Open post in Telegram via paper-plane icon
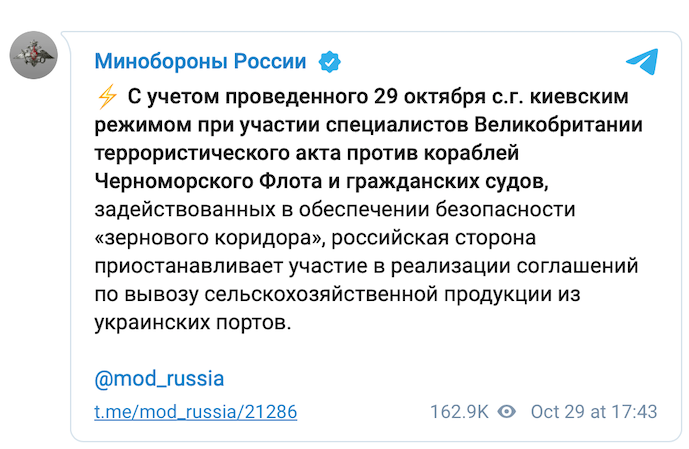 (642, 61)
